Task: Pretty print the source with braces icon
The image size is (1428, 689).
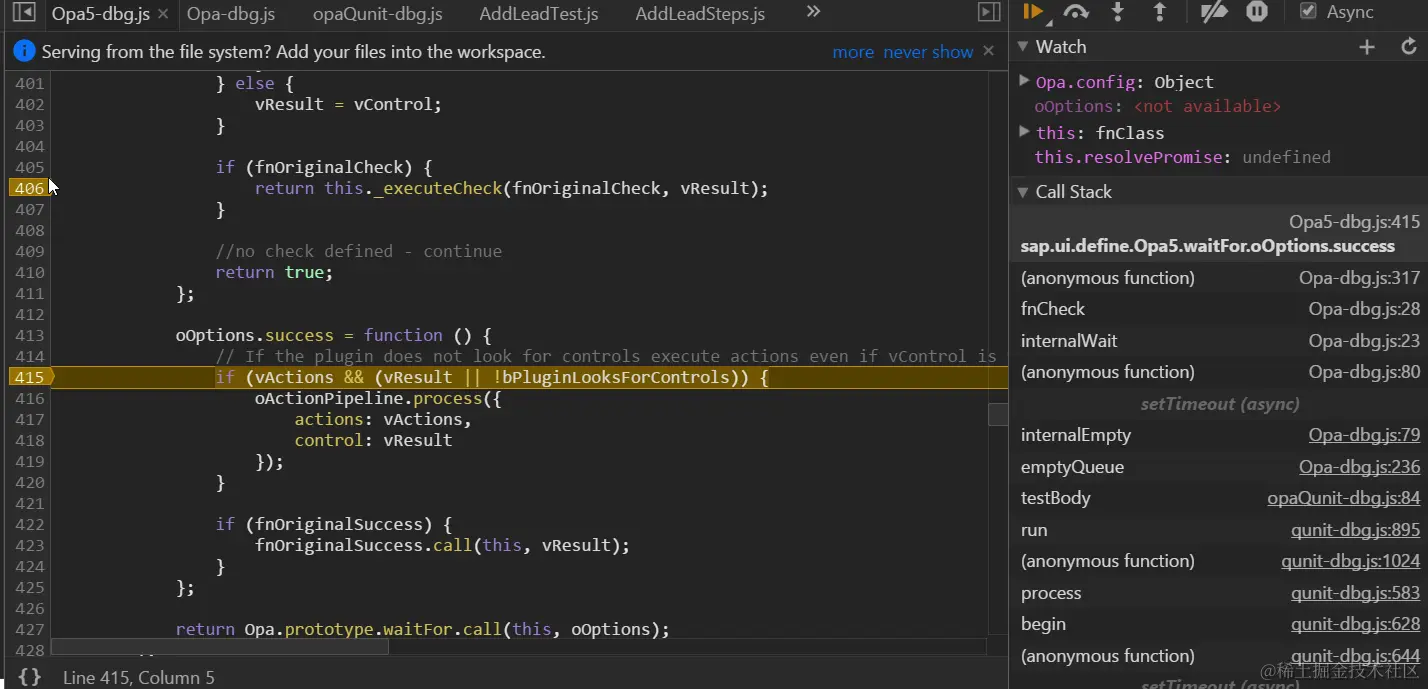Action: [29, 677]
